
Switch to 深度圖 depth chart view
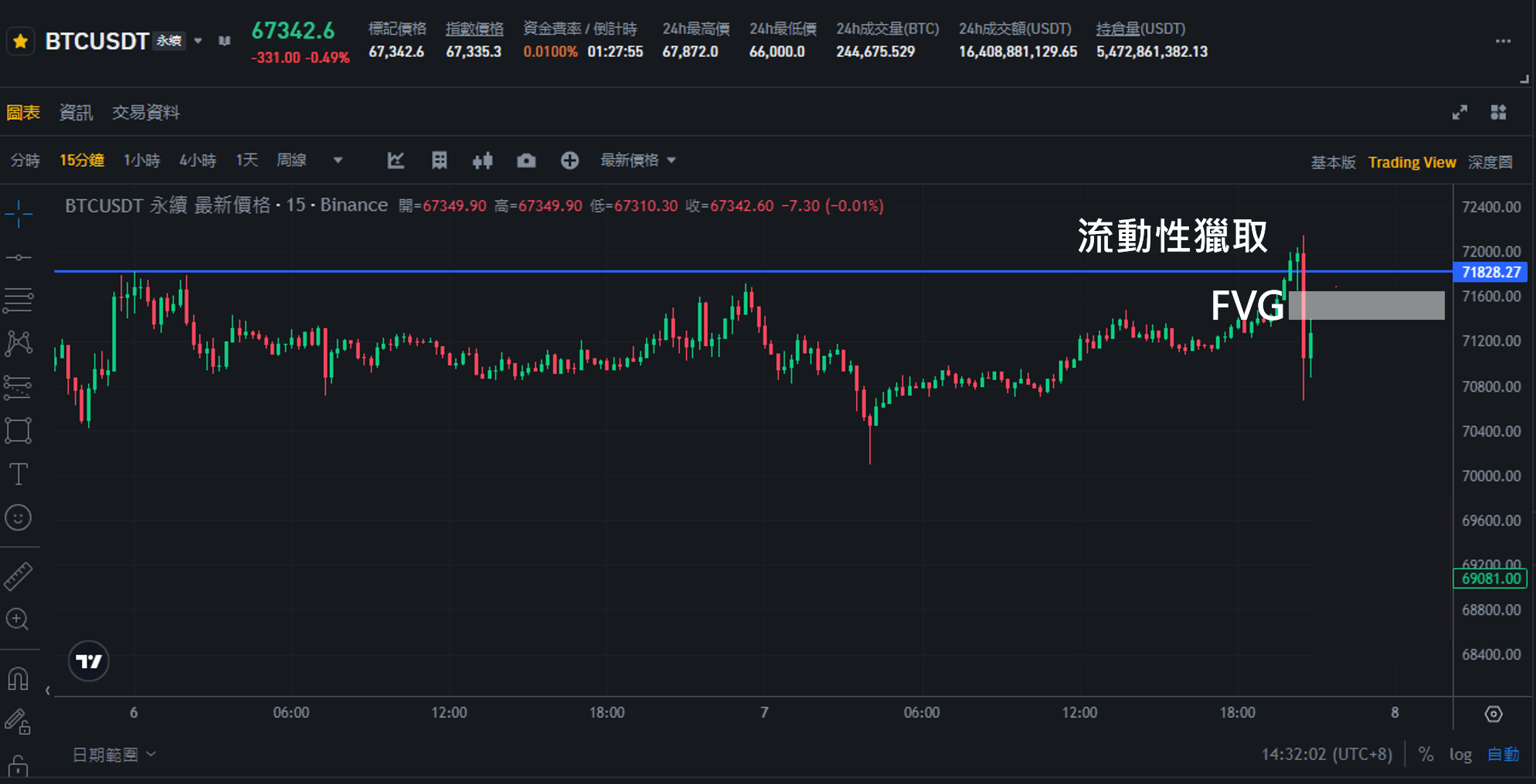(1490, 162)
